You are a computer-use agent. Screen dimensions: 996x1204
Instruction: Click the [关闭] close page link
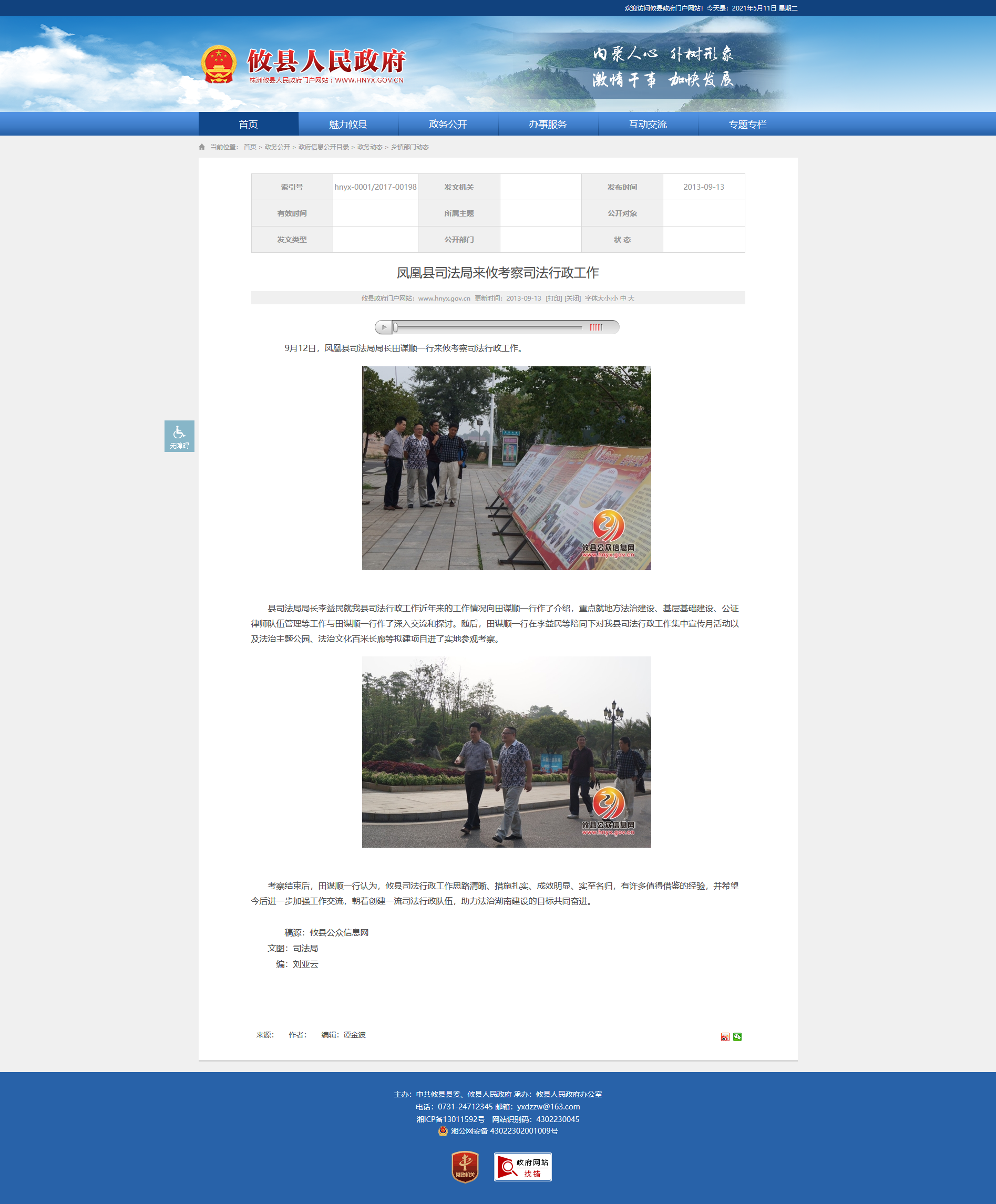click(572, 298)
